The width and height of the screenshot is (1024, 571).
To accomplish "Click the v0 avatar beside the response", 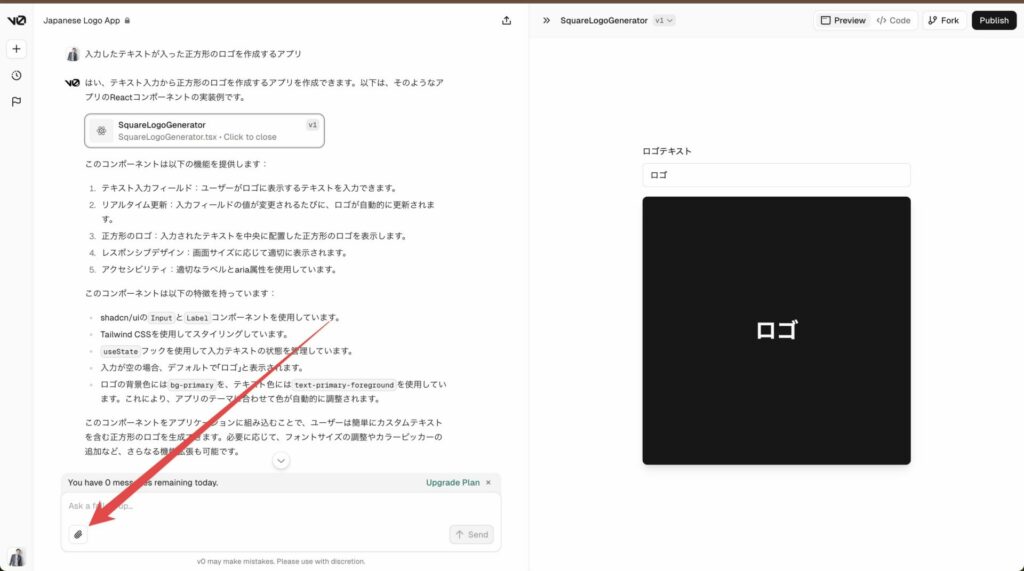I will (72, 83).
